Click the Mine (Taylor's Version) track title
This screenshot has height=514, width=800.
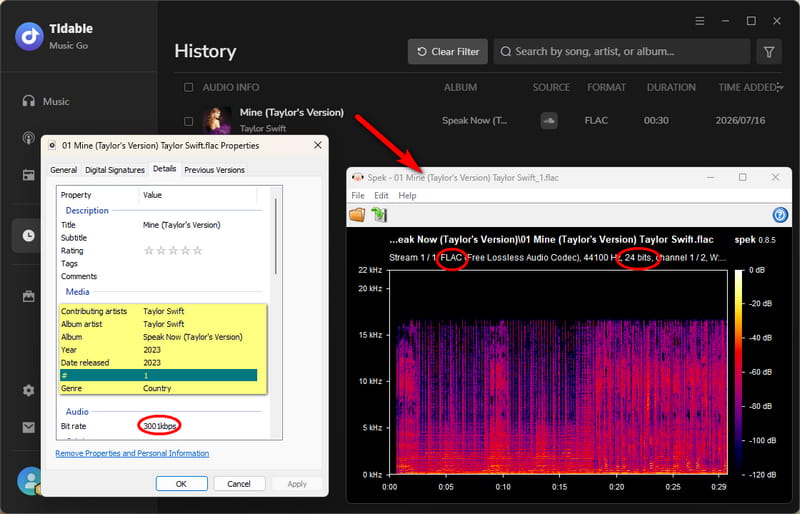click(x=292, y=112)
